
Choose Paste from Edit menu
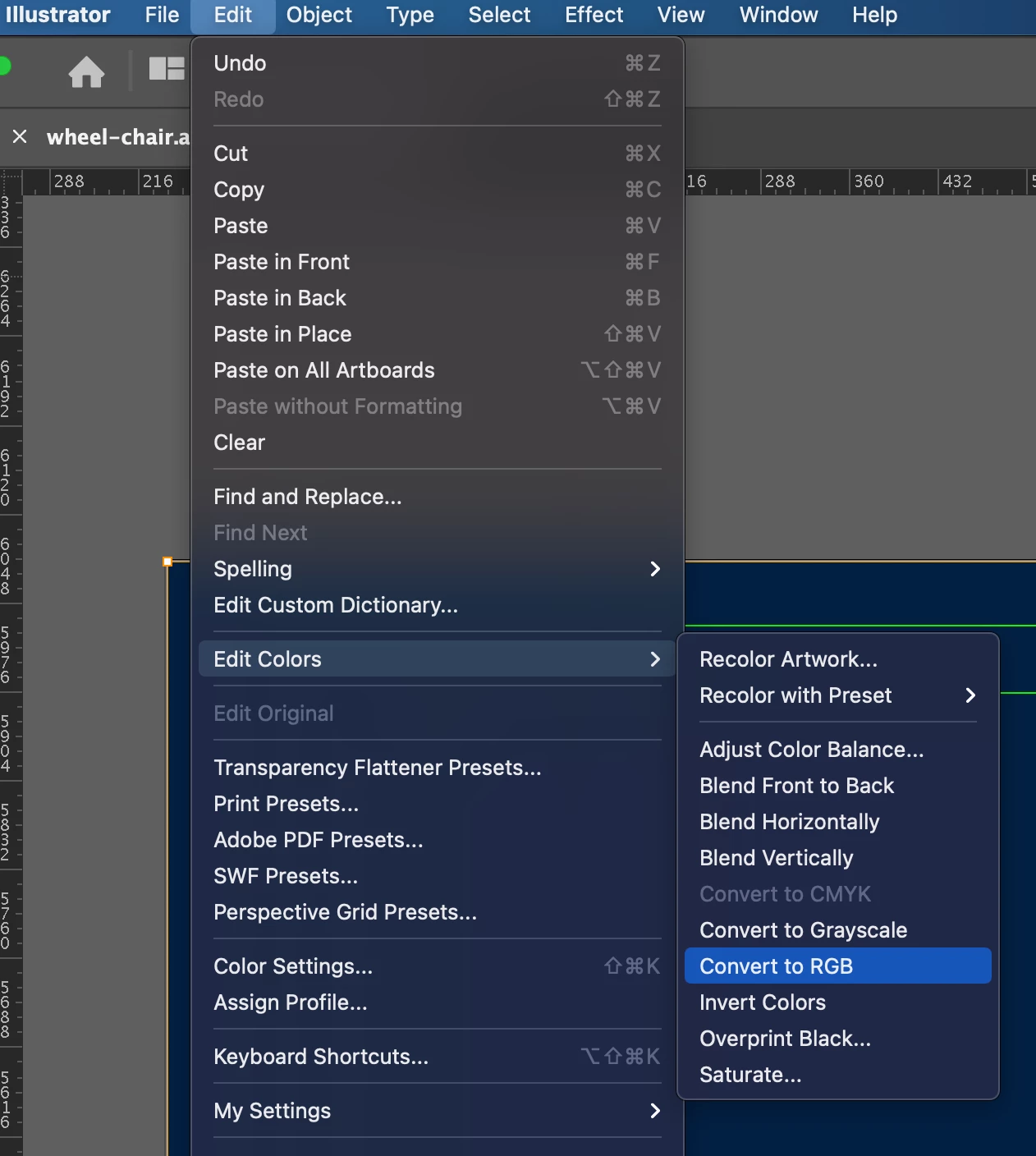[x=437, y=226]
